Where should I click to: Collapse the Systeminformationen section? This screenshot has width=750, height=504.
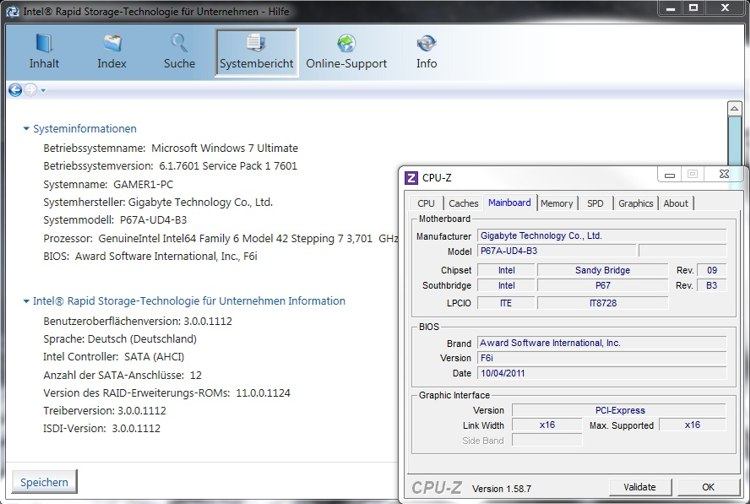coord(26,129)
